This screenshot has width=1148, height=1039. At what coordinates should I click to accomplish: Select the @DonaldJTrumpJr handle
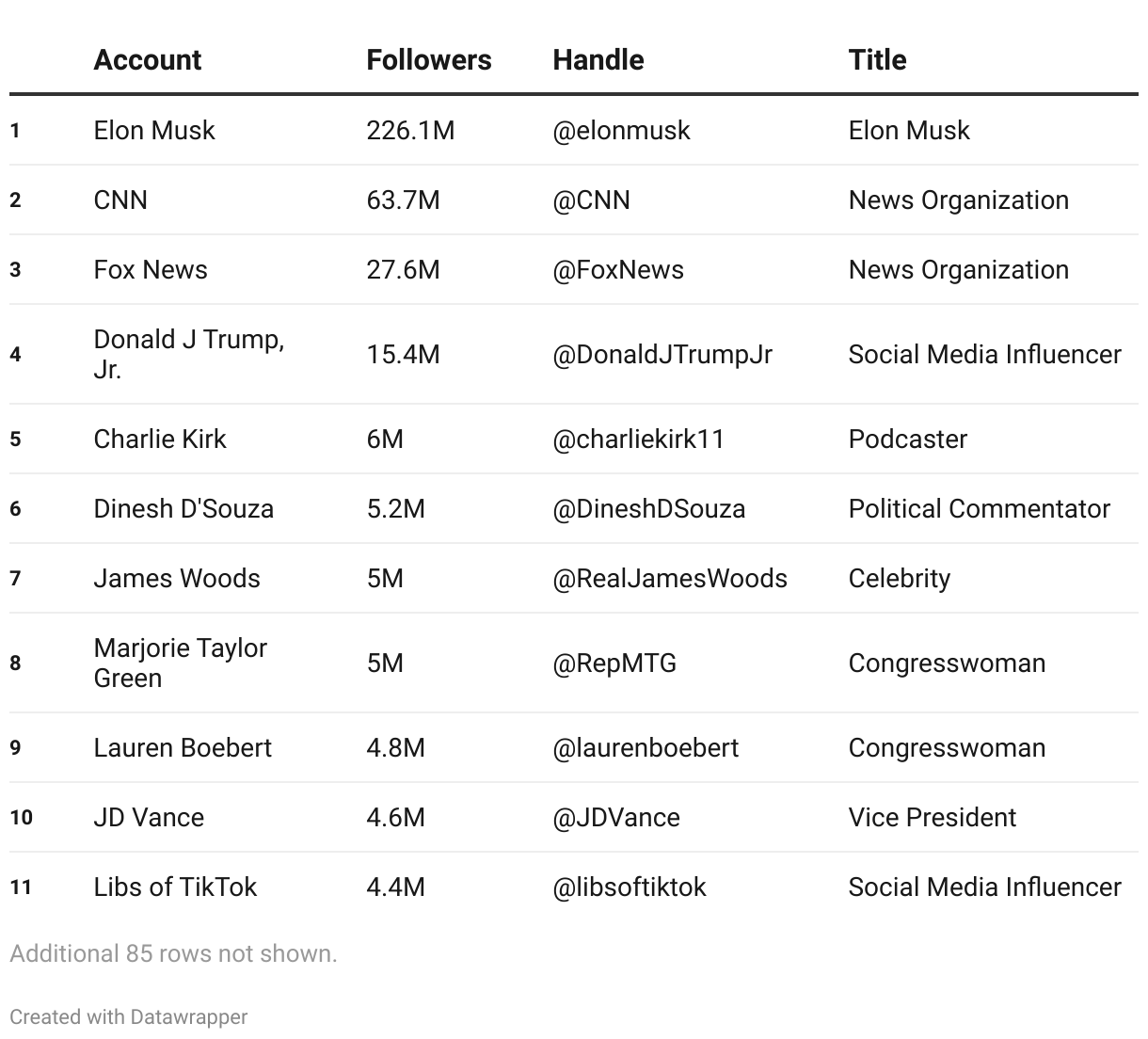pos(662,355)
